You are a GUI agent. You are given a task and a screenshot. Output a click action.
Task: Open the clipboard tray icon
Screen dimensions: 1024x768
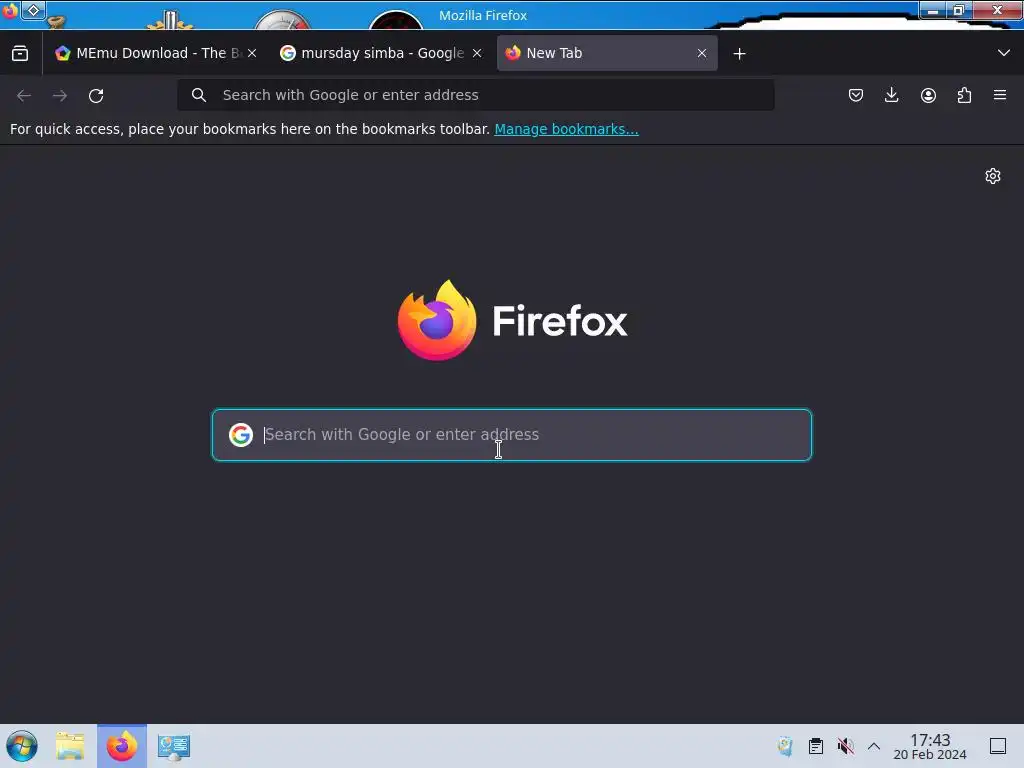816,746
